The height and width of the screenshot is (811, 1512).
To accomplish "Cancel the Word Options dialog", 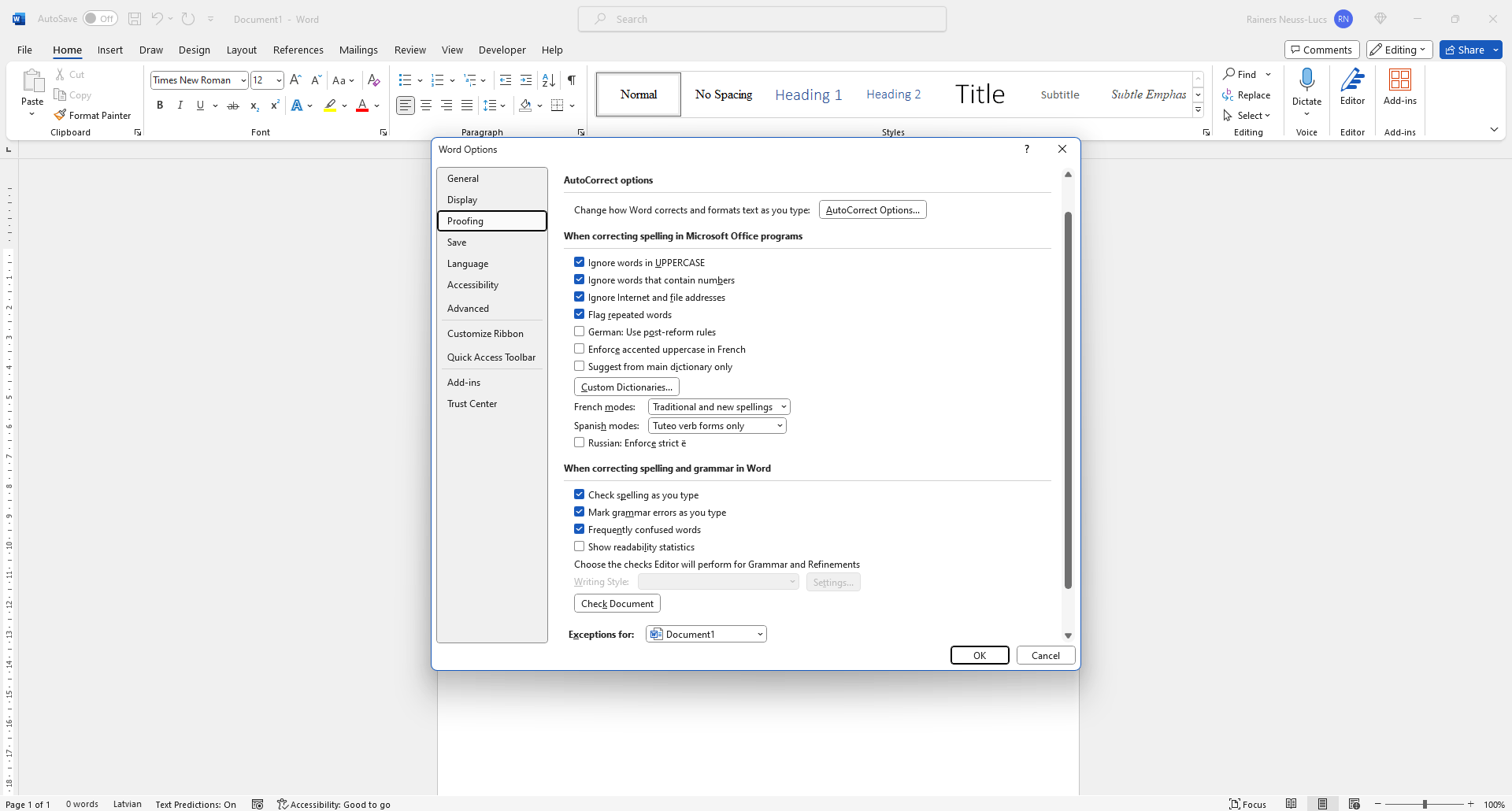I will pos(1046,655).
